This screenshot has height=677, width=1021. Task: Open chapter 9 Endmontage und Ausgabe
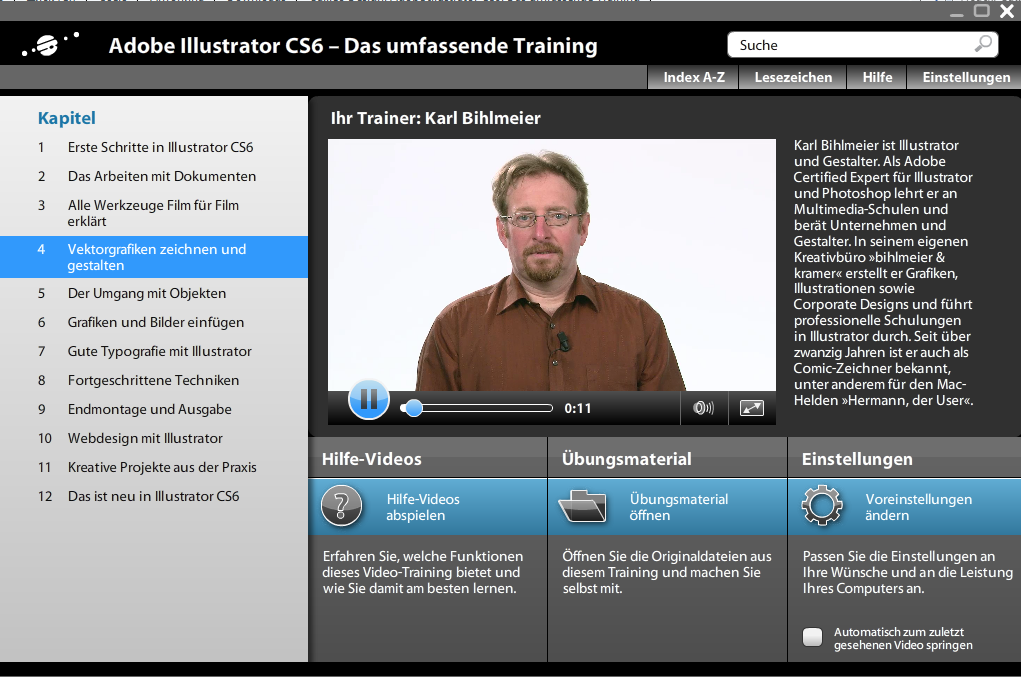pyautogui.click(x=154, y=409)
